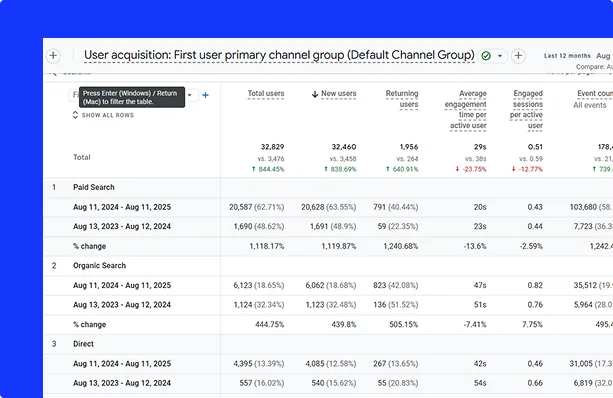
Task: Open dropdown arrow next to green check
Action: tap(500, 56)
